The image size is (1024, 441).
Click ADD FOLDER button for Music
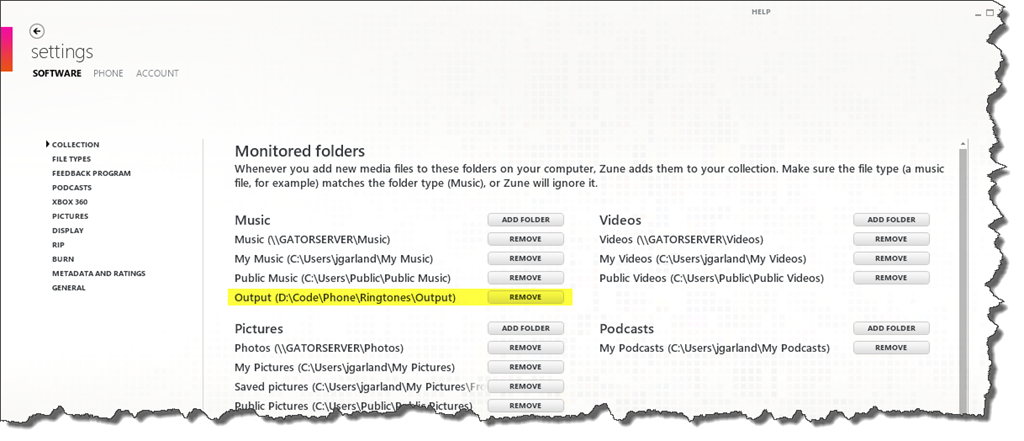pos(525,220)
